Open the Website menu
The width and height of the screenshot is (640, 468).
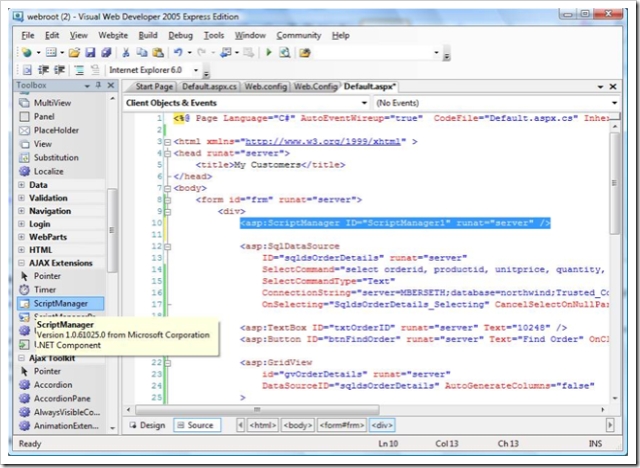click(113, 35)
